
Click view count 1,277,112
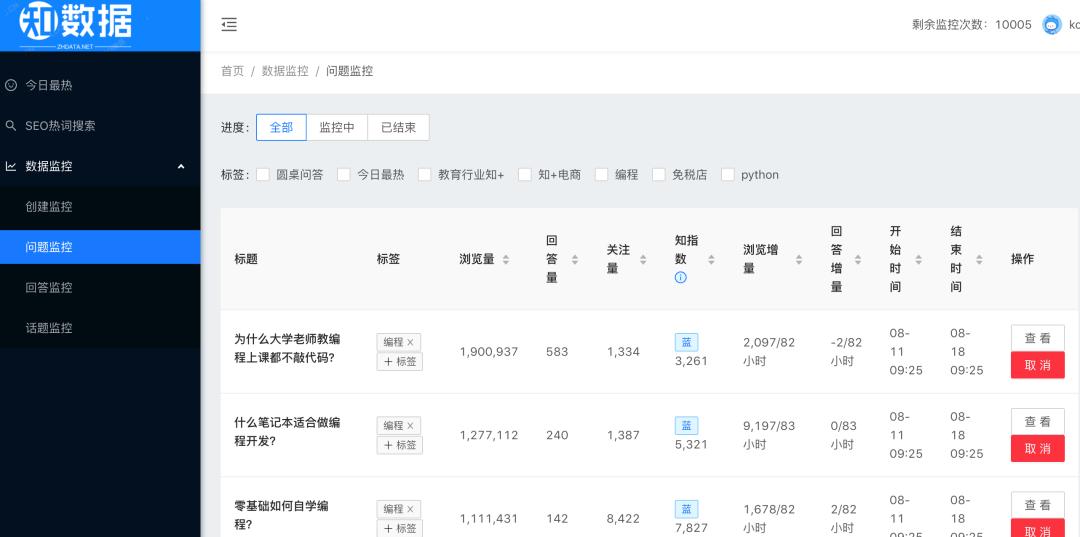(x=489, y=435)
